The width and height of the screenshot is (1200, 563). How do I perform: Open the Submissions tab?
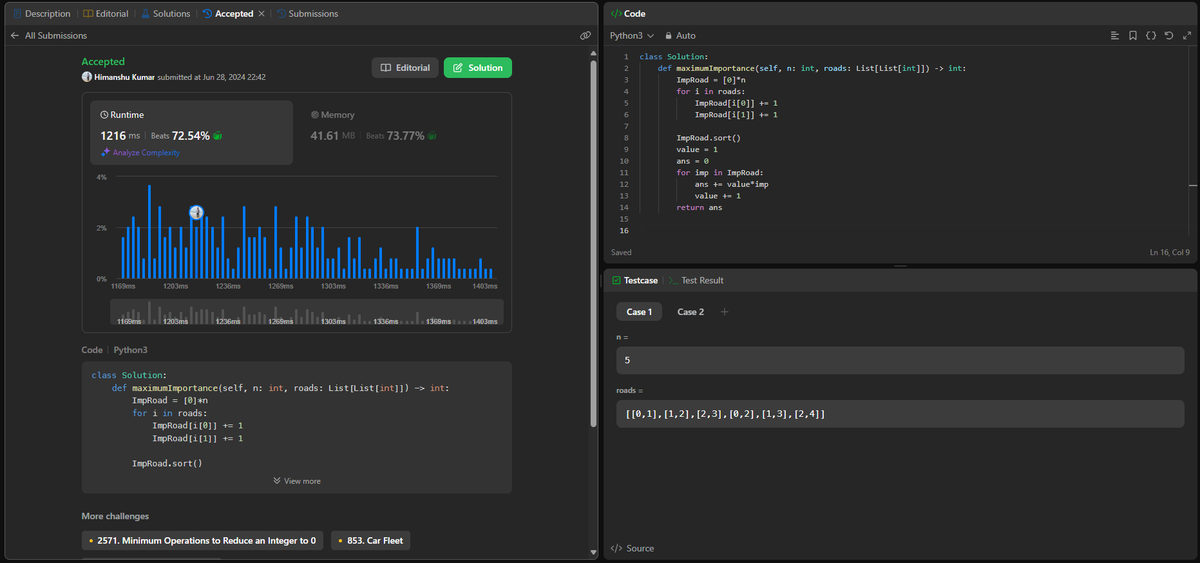(307, 14)
